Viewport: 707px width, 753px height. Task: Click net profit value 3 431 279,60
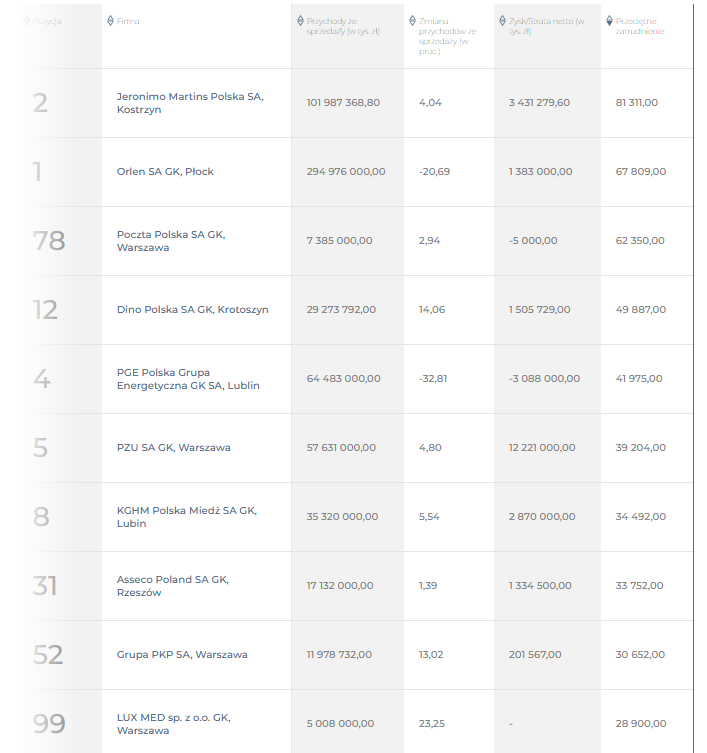point(539,103)
